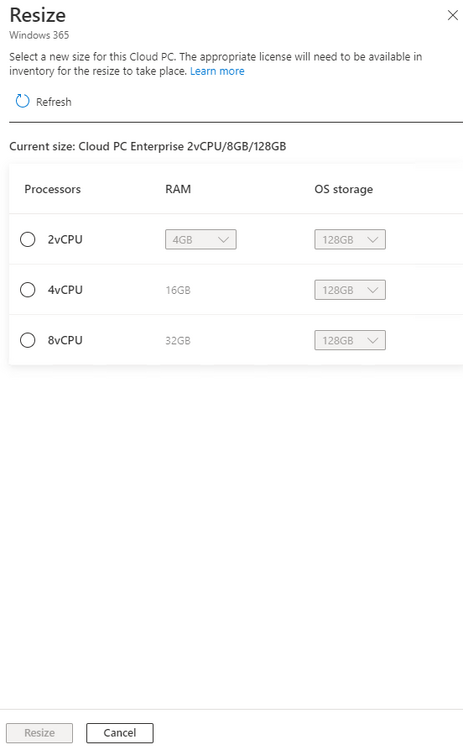Select the 4vCPU radio button
The width and height of the screenshot is (463, 750).
click(x=28, y=290)
